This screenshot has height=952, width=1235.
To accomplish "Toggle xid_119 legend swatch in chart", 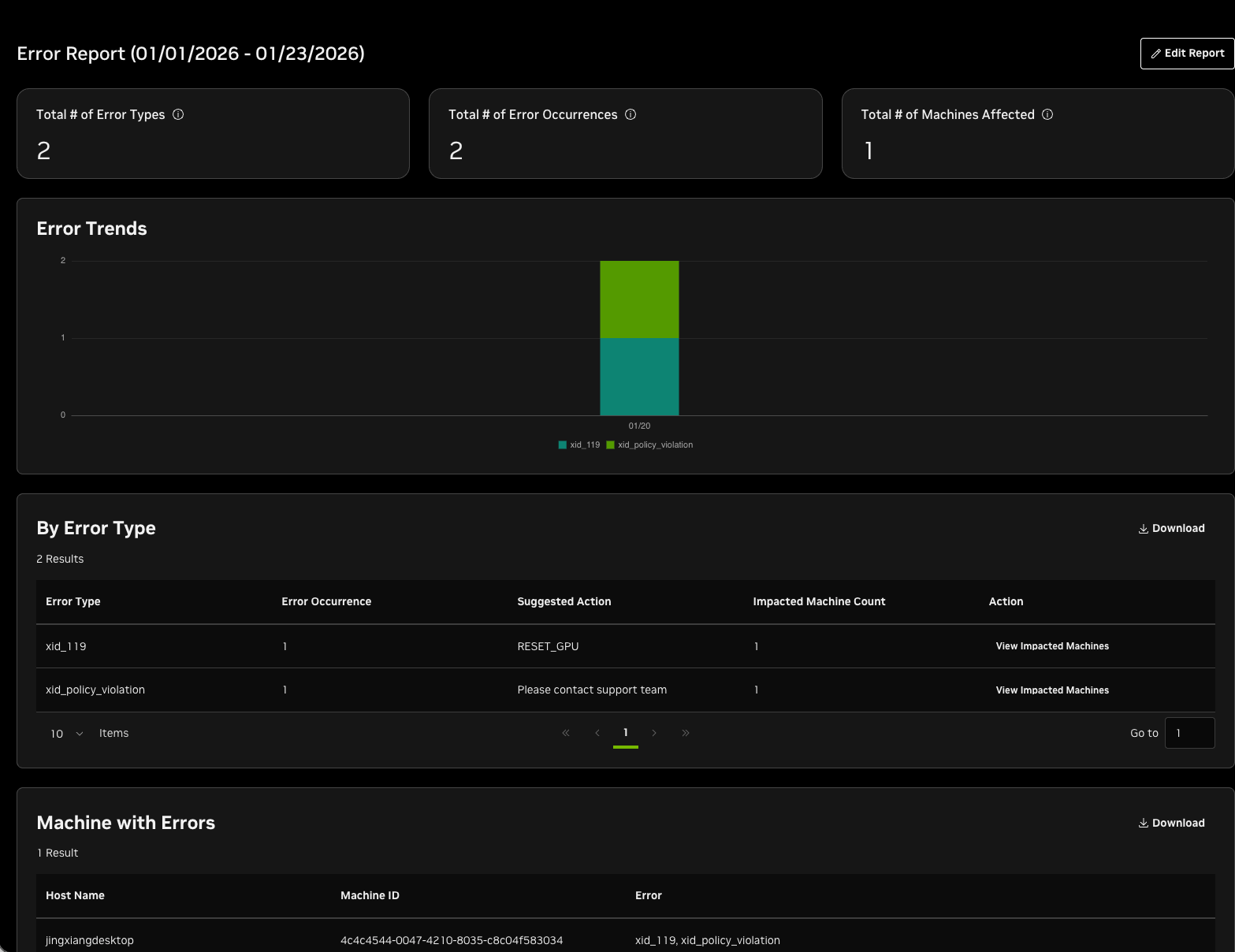I will pyautogui.click(x=563, y=445).
